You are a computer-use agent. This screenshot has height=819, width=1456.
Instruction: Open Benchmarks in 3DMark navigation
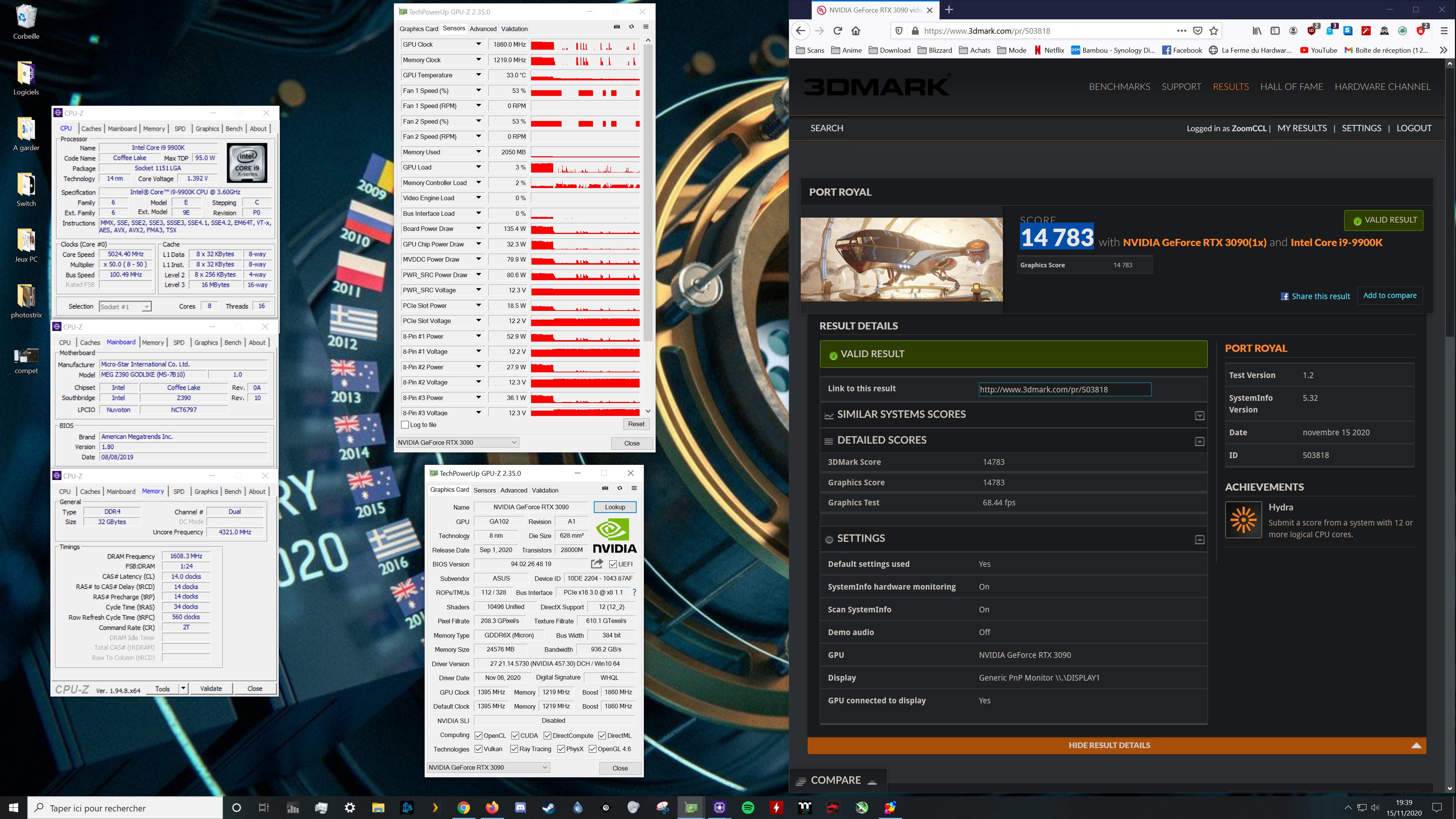1119,86
